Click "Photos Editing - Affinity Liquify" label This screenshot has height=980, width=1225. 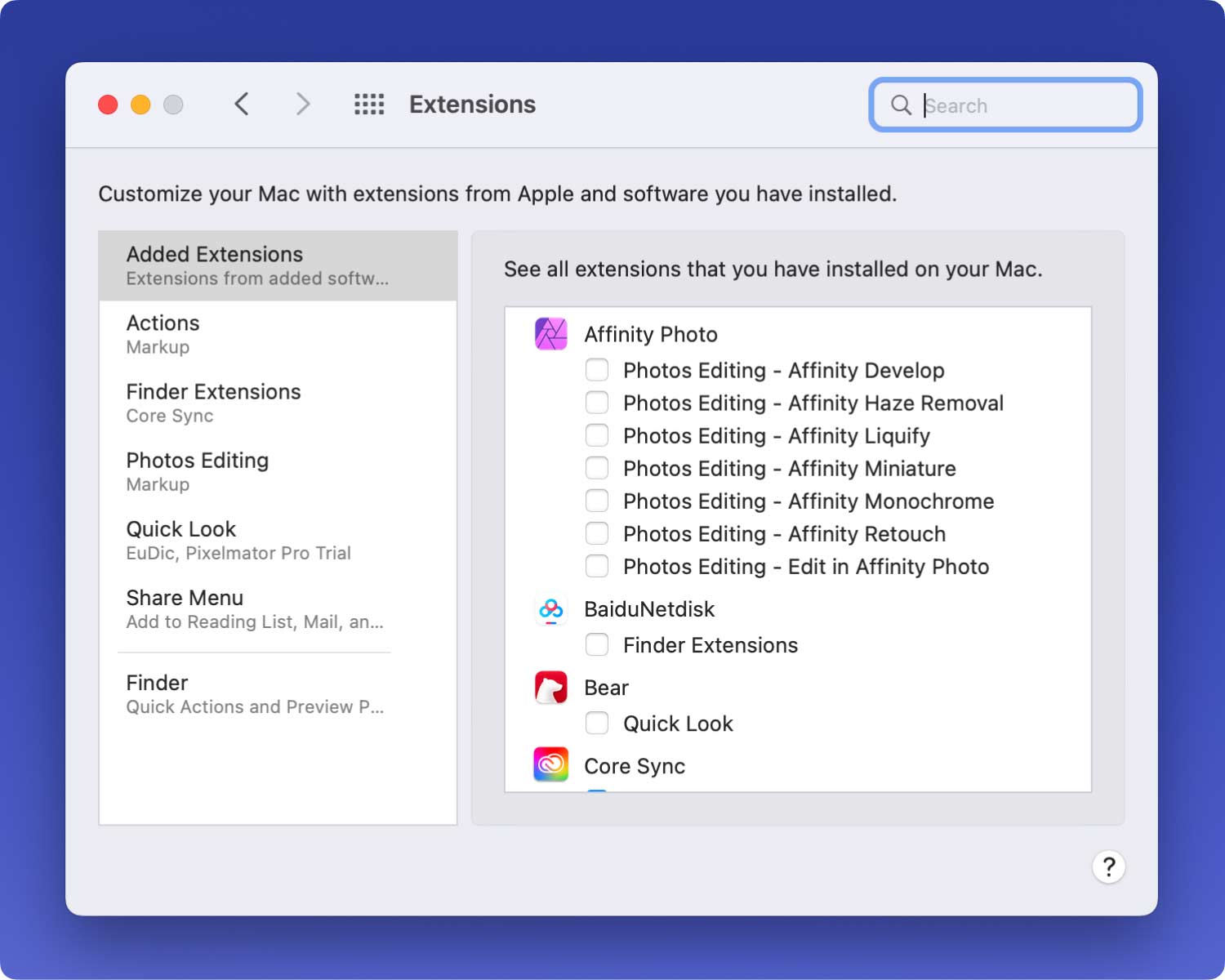point(777,436)
